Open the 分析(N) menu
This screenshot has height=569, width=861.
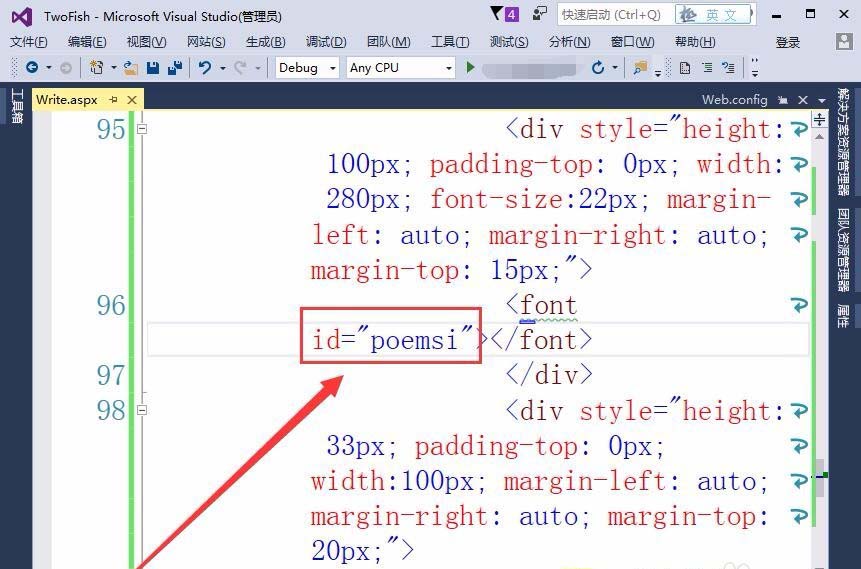[x=569, y=42]
